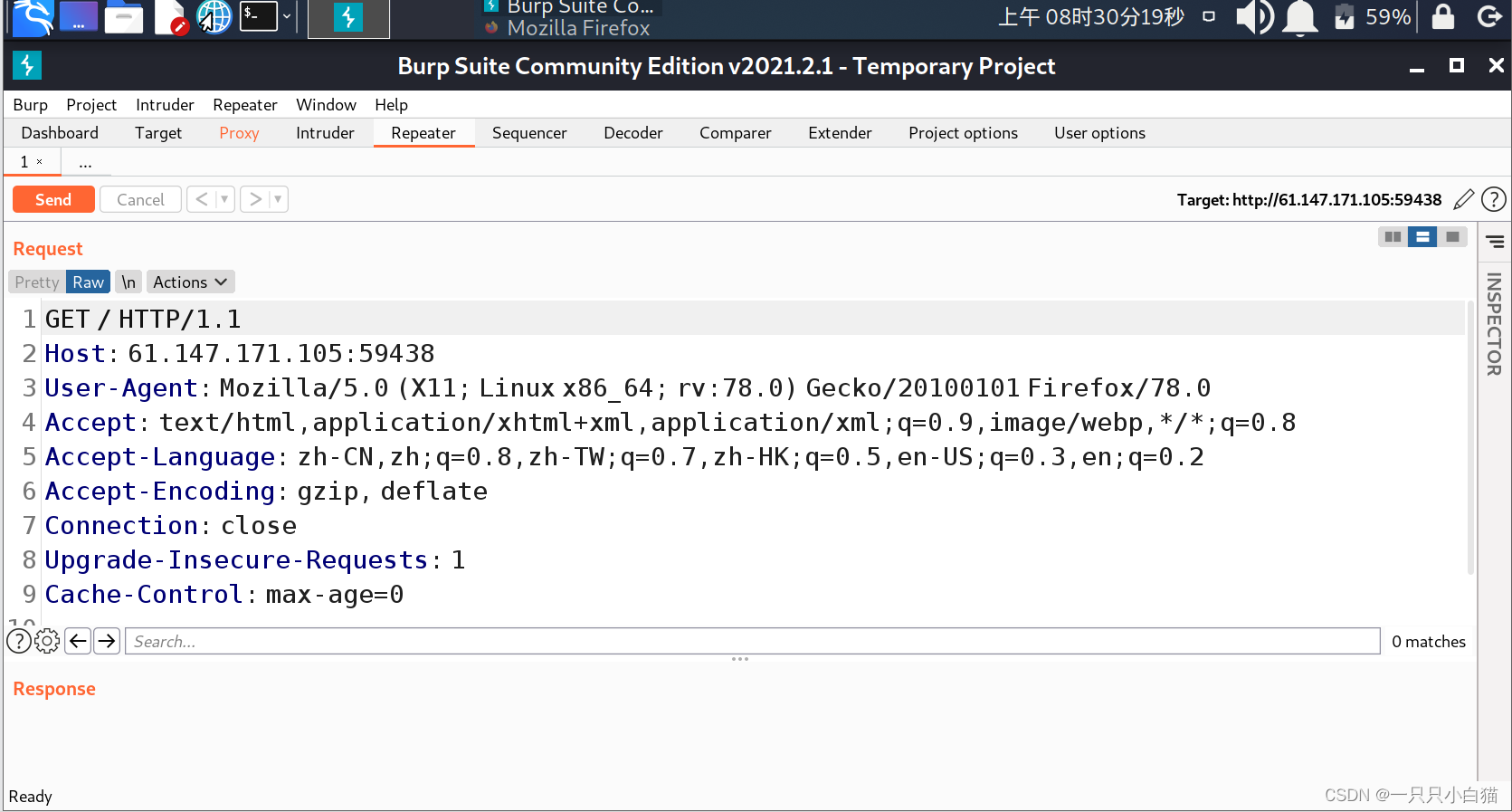Viewport: 1512px width, 812px height.
Task: Open the Repeater menu in the menu bar
Action: [x=245, y=105]
